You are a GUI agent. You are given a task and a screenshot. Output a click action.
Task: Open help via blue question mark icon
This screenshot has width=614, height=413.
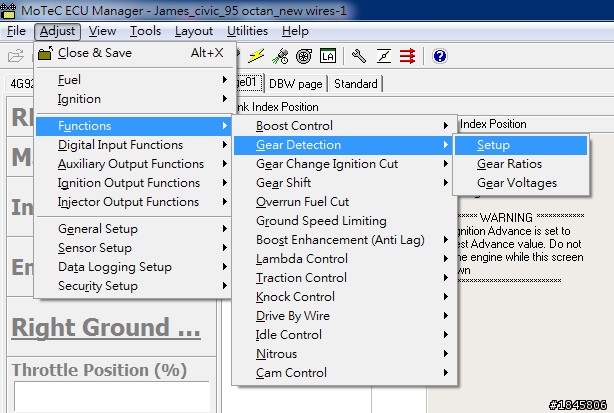tap(440, 56)
